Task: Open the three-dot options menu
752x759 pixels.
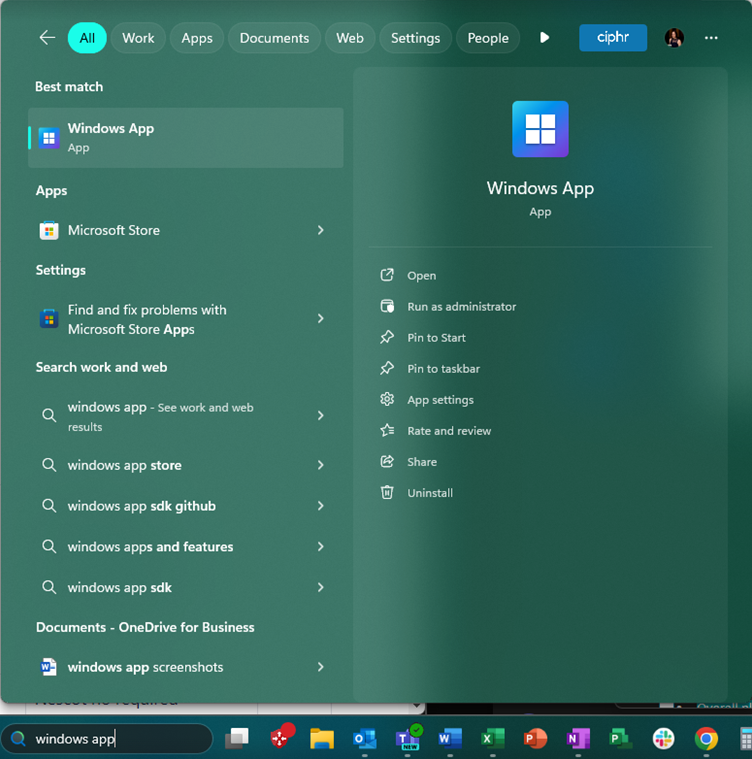Action: click(711, 38)
